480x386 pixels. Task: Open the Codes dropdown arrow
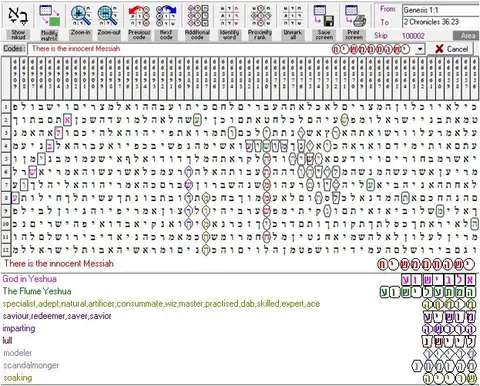coord(420,49)
